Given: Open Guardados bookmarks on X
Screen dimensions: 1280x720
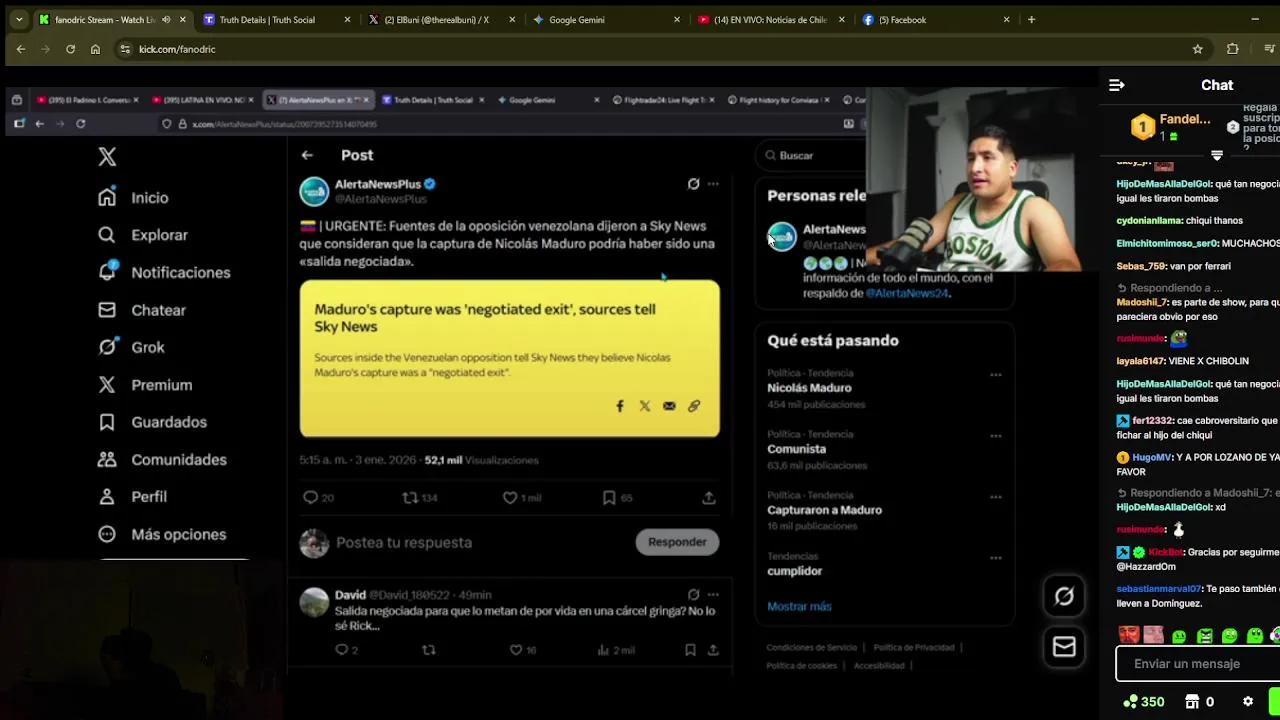Looking at the screenshot, I should click(x=152, y=422).
